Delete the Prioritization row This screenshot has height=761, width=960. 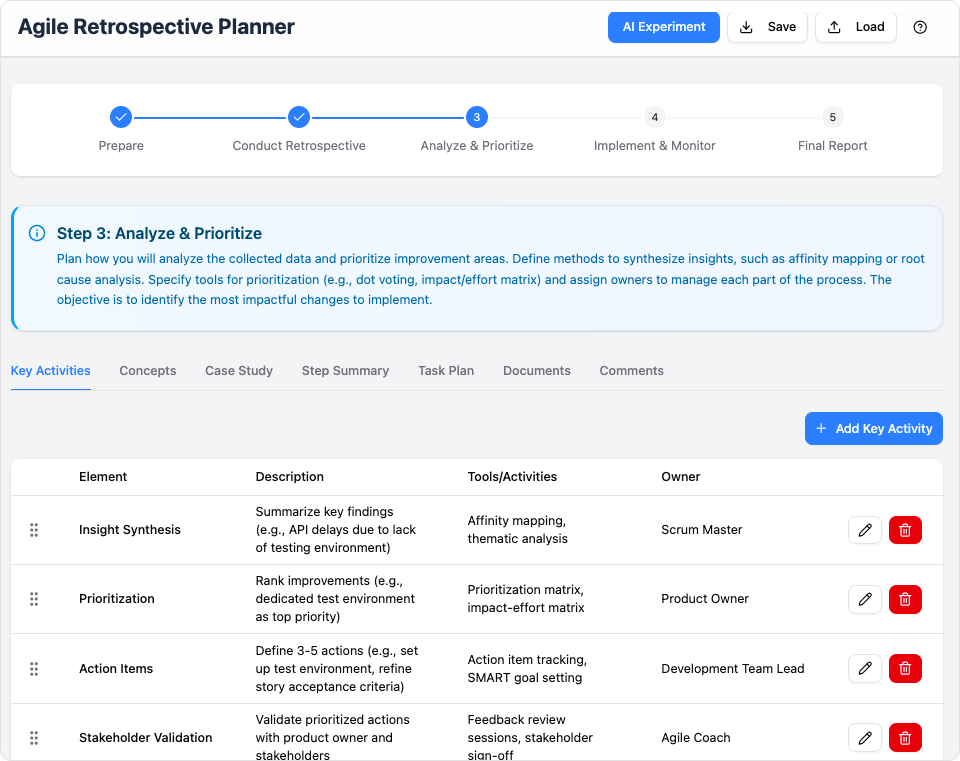[x=905, y=599]
